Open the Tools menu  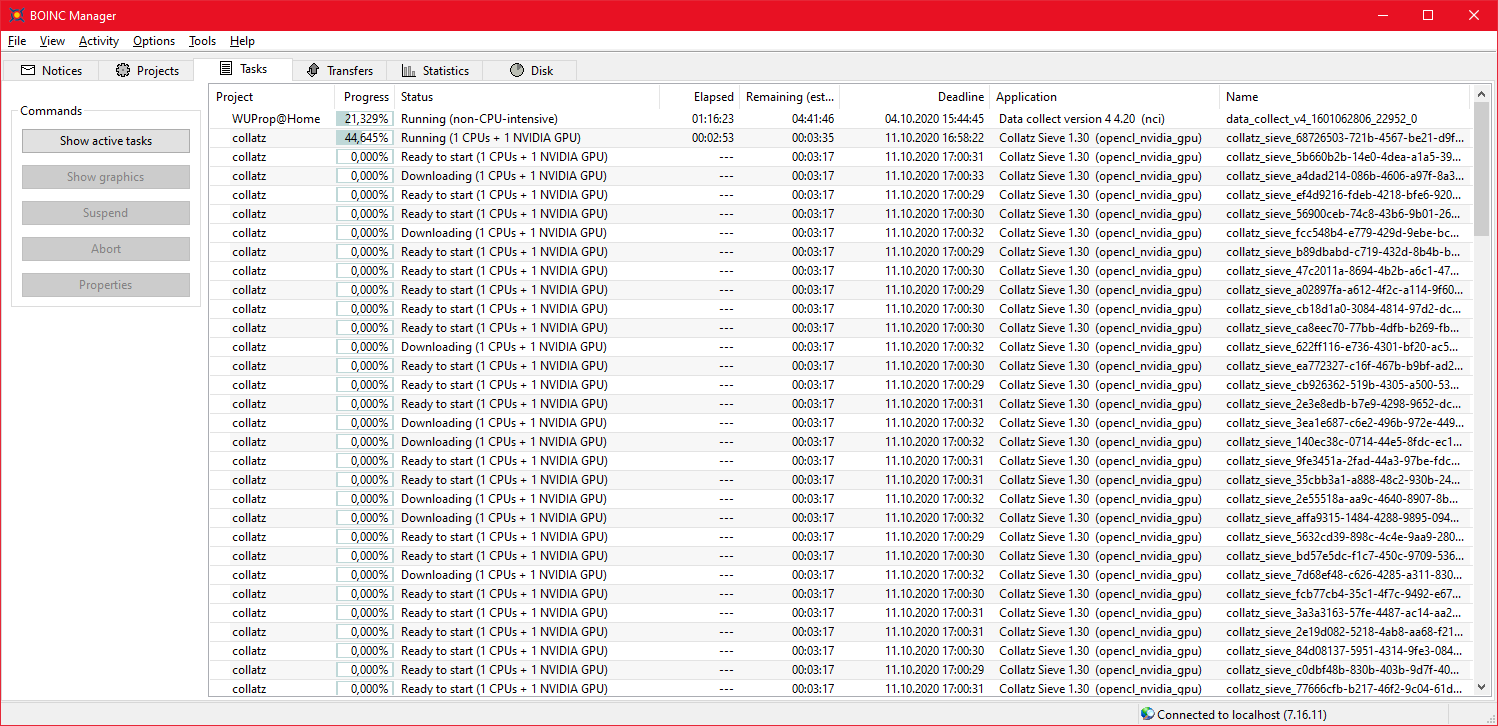[202, 41]
